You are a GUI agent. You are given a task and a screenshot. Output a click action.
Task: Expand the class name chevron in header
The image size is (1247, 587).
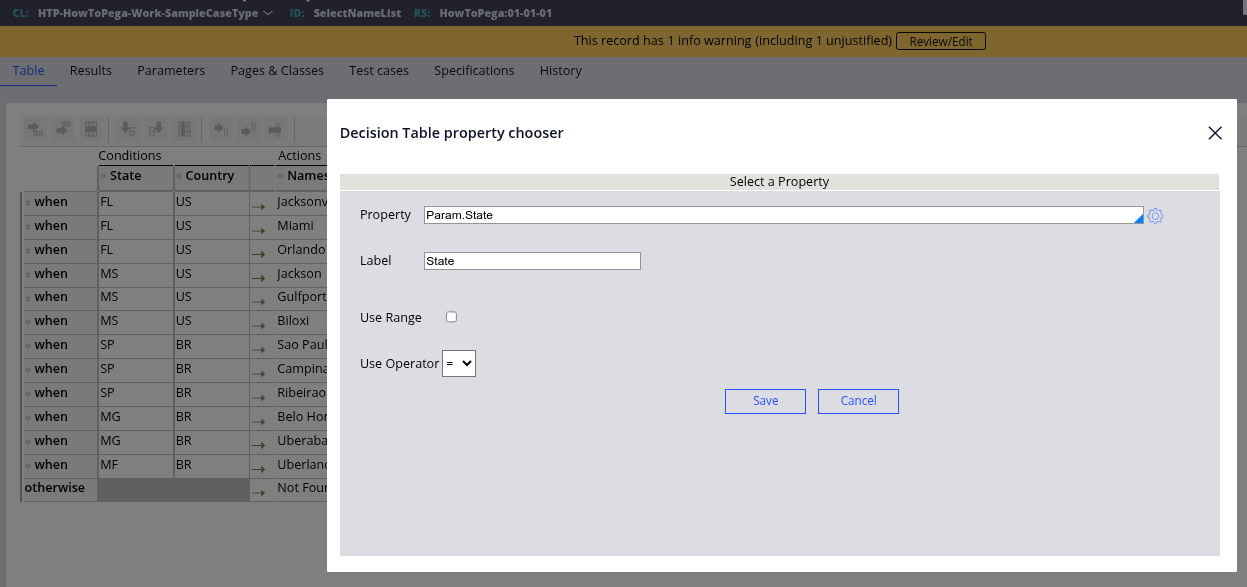coord(267,14)
